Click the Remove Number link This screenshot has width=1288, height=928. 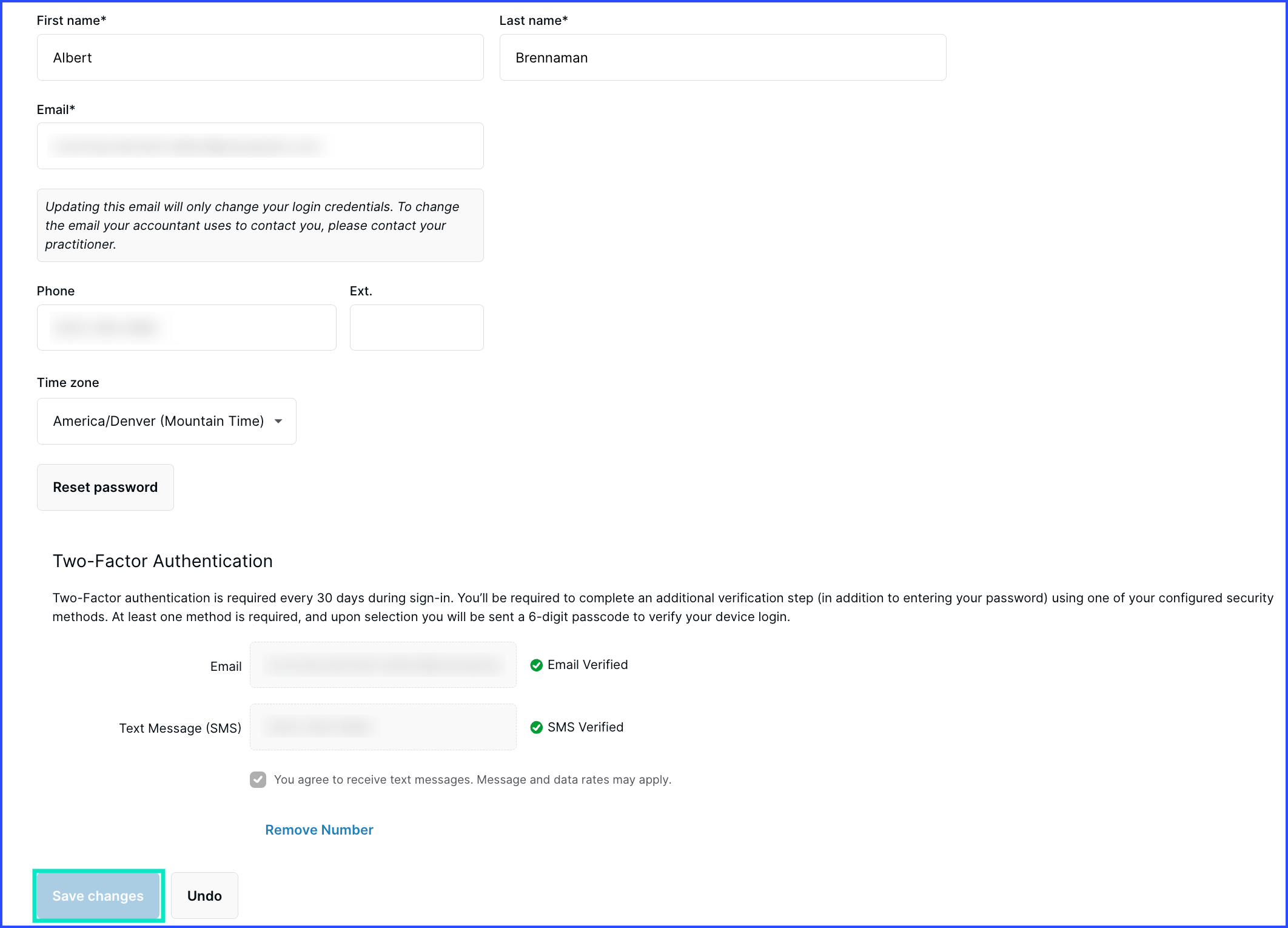tap(319, 830)
